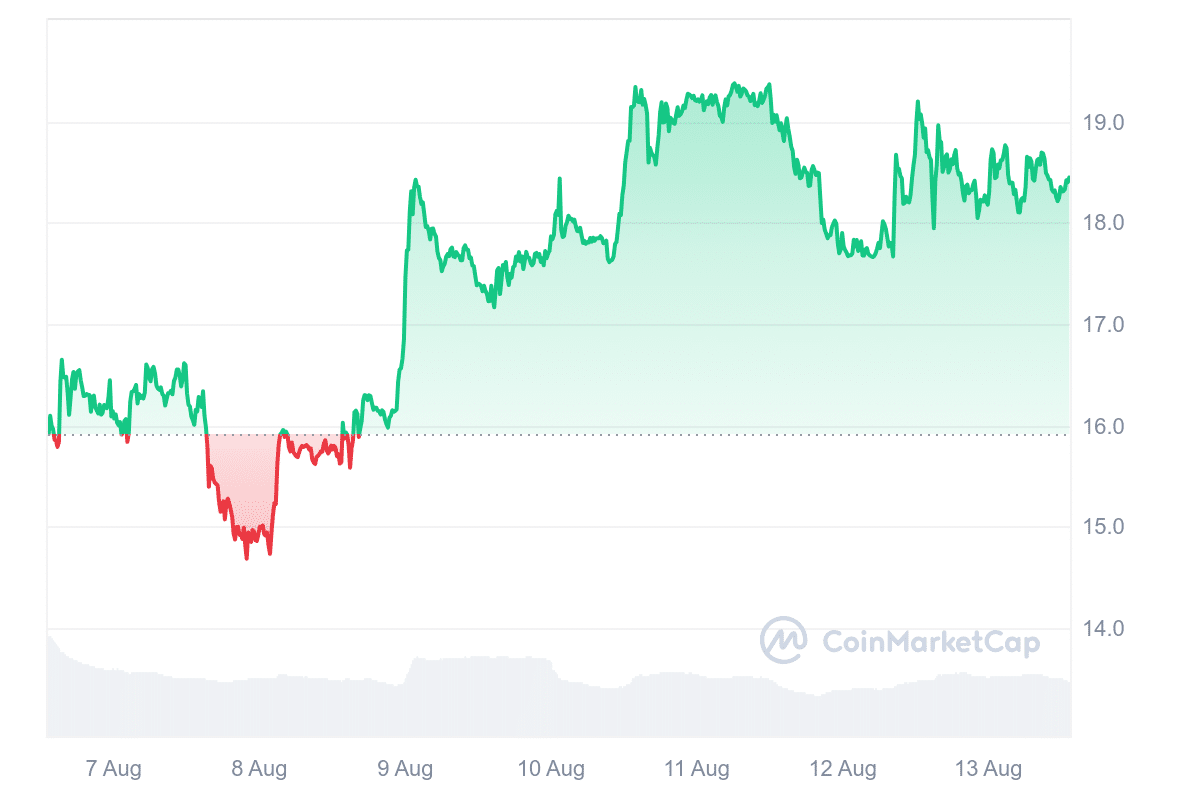Select the 12 Aug axis label
The height and width of the screenshot is (800, 1200).
click(x=843, y=768)
